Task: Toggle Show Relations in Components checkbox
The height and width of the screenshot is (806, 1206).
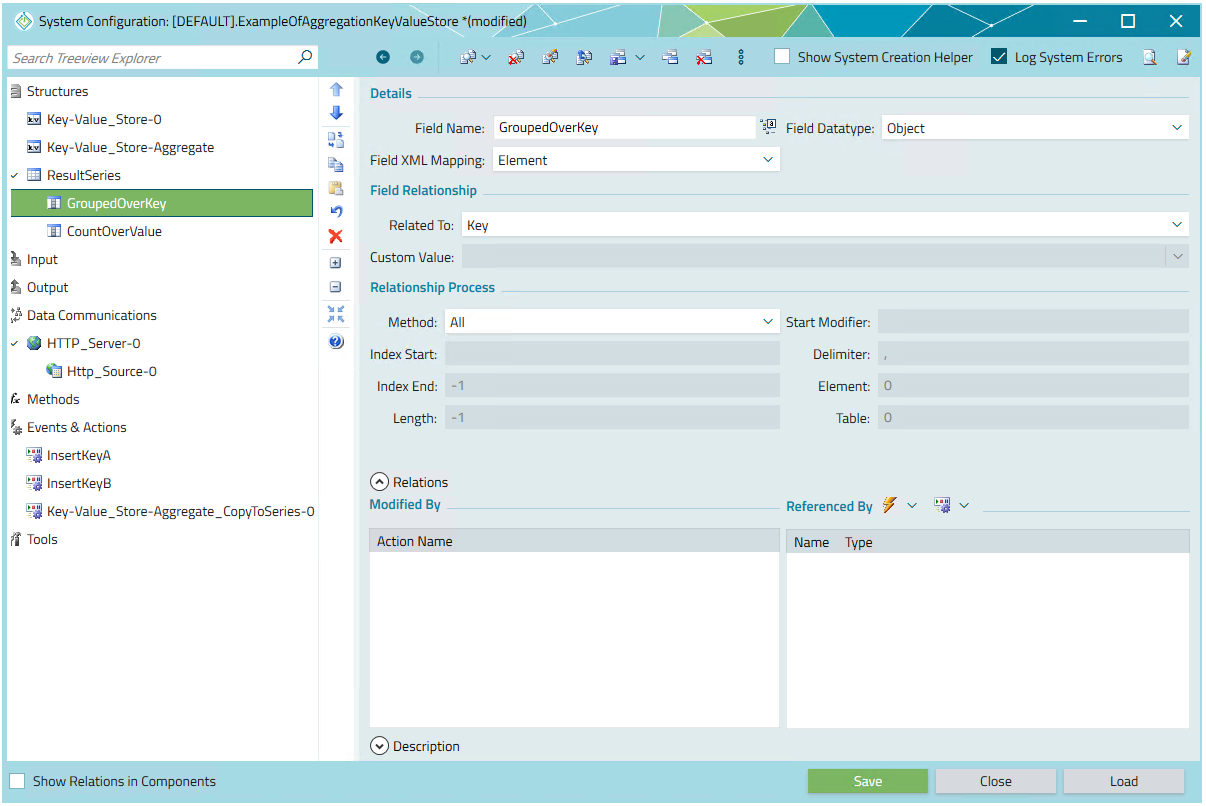Action: coord(18,782)
